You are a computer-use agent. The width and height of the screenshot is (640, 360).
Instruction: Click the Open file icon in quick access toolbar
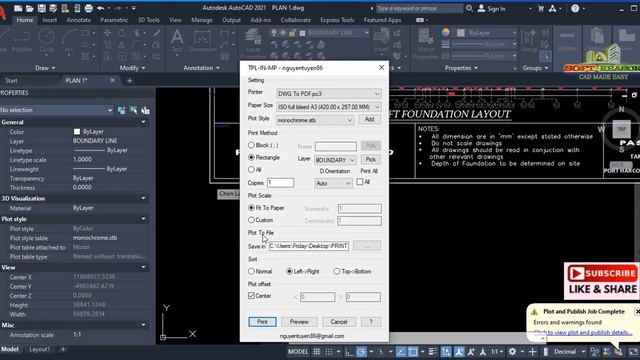[x=29, y=8]
